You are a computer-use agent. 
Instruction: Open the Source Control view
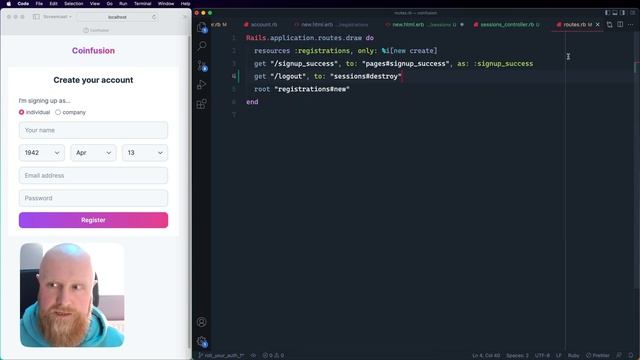tap(202, 65)
